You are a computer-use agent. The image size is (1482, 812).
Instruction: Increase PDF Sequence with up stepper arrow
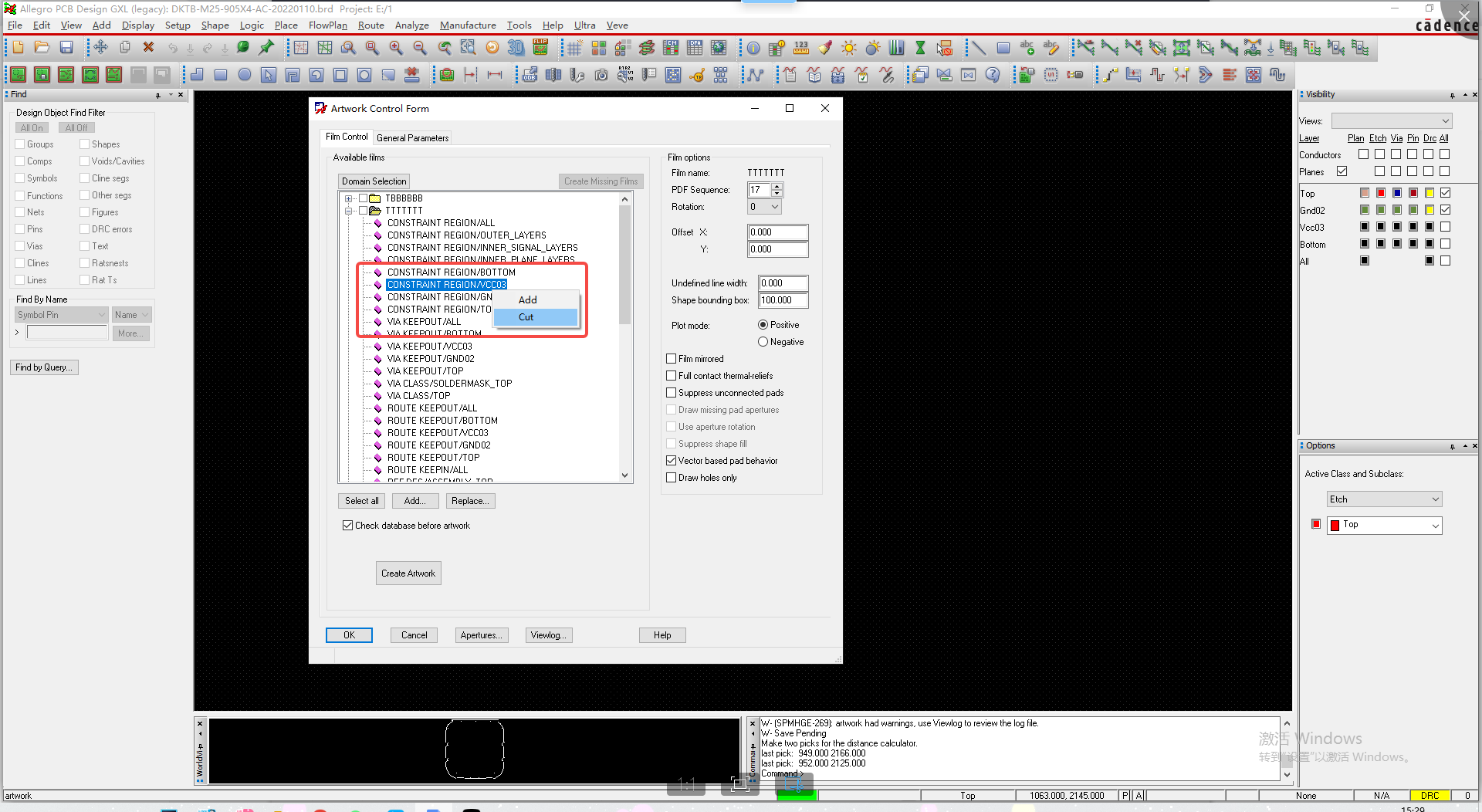click(x=777, y=186)
